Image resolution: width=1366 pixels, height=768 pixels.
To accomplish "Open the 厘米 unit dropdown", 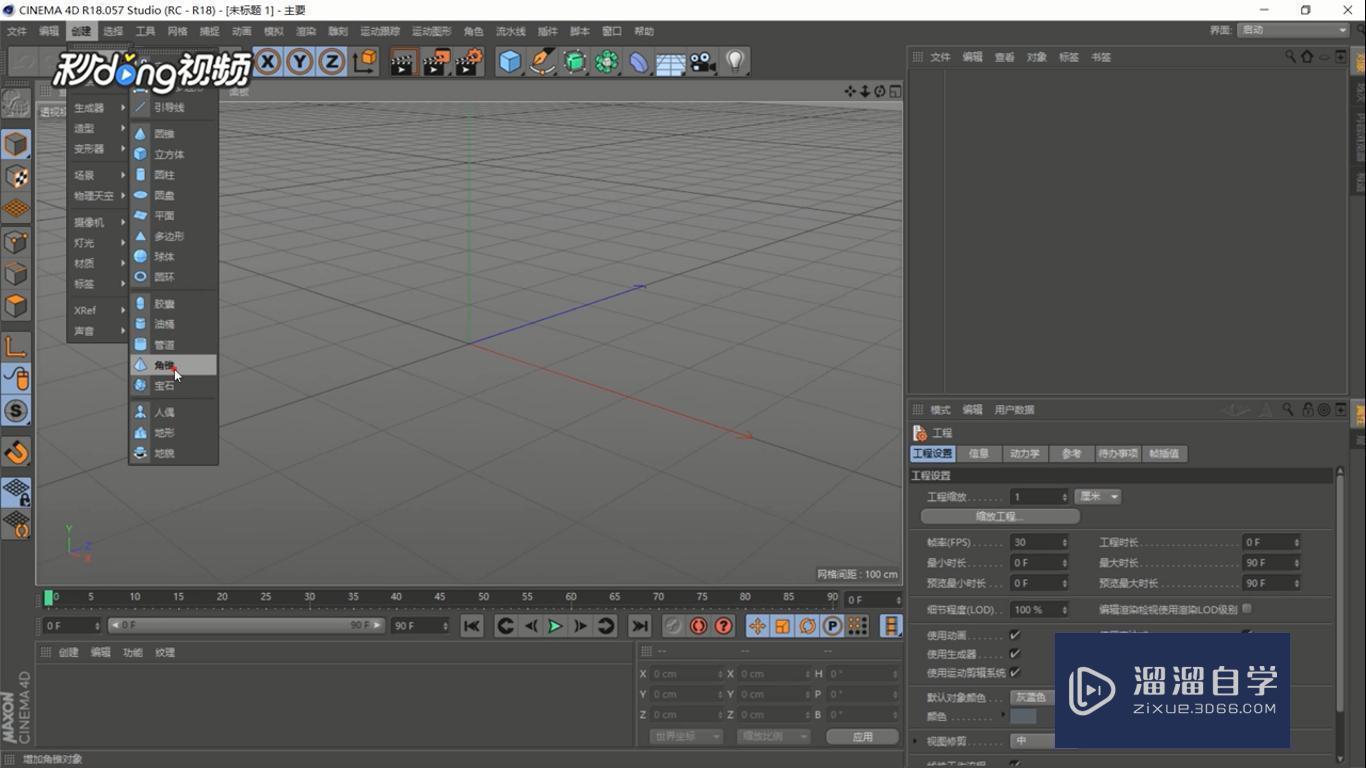I will (1098, 497).
